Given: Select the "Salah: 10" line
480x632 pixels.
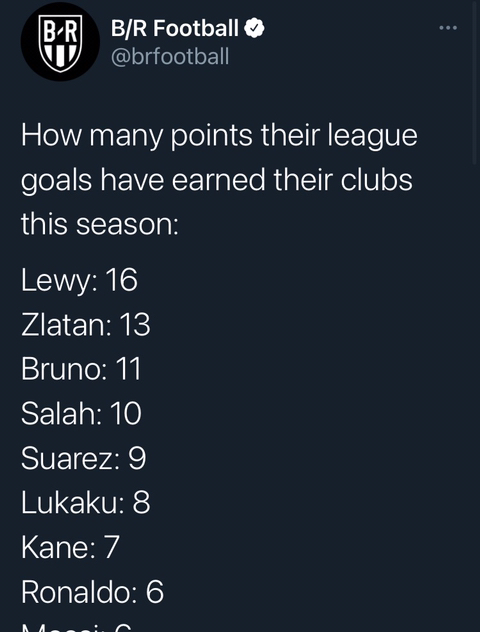Looking at the screenshot, I should (81, 414).
